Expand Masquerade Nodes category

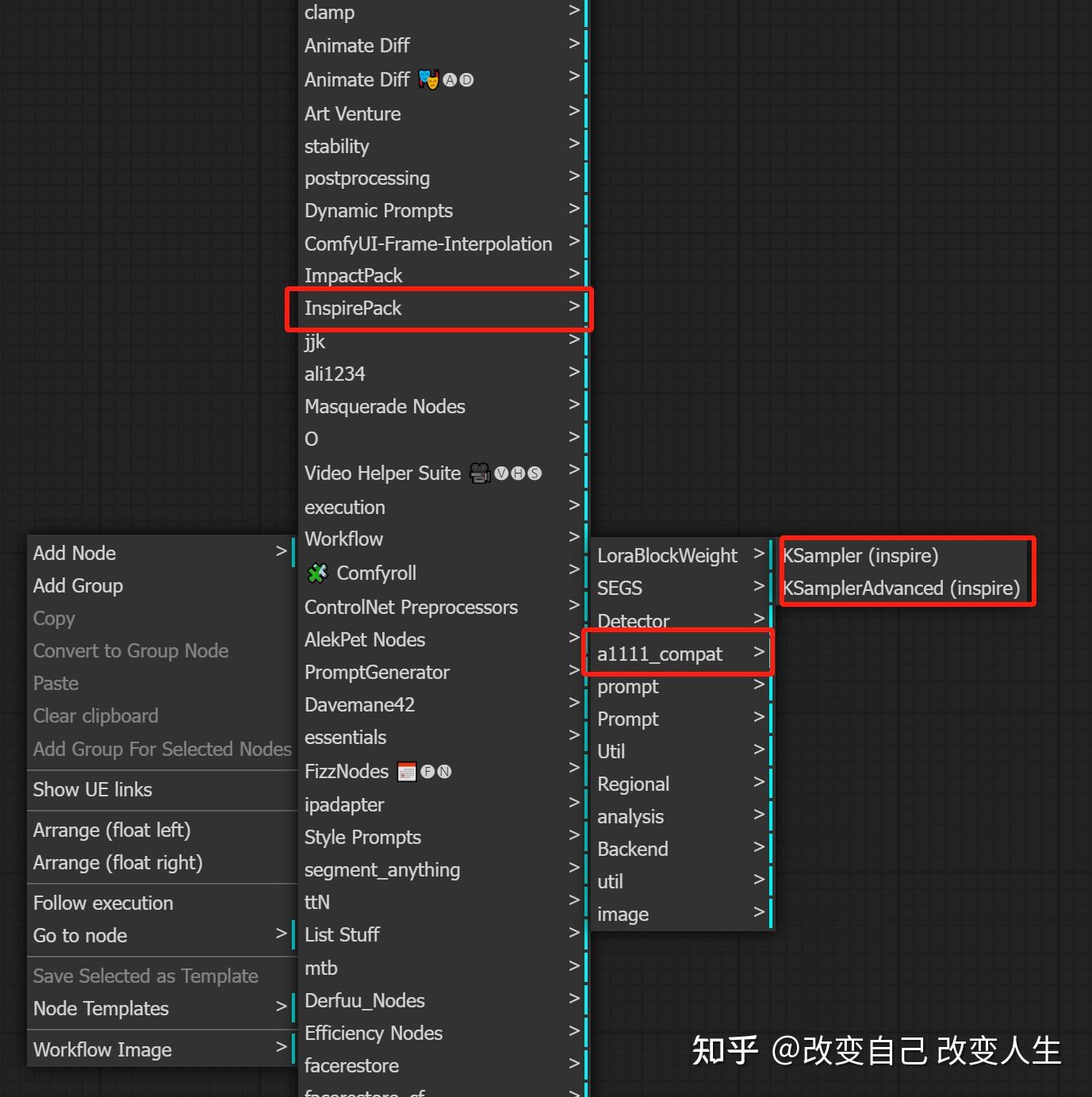[443, 406]
